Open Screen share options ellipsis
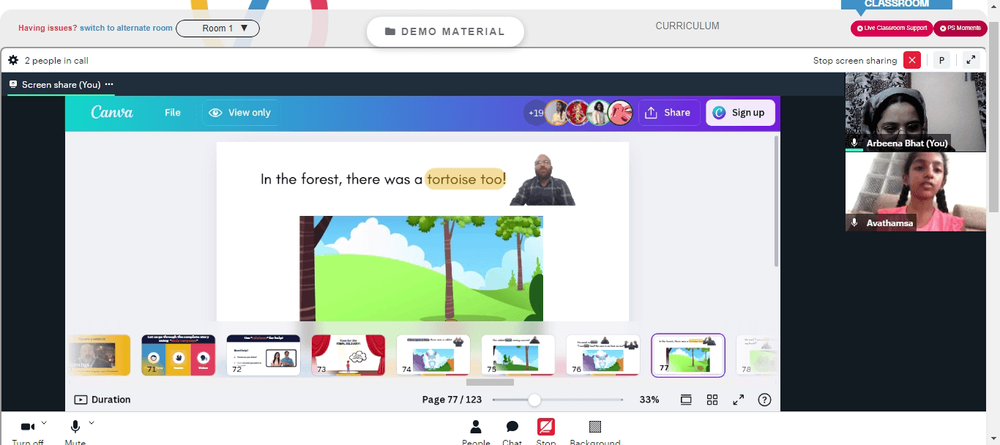This screenshot has height=445, width=1000. pos(109,84)
